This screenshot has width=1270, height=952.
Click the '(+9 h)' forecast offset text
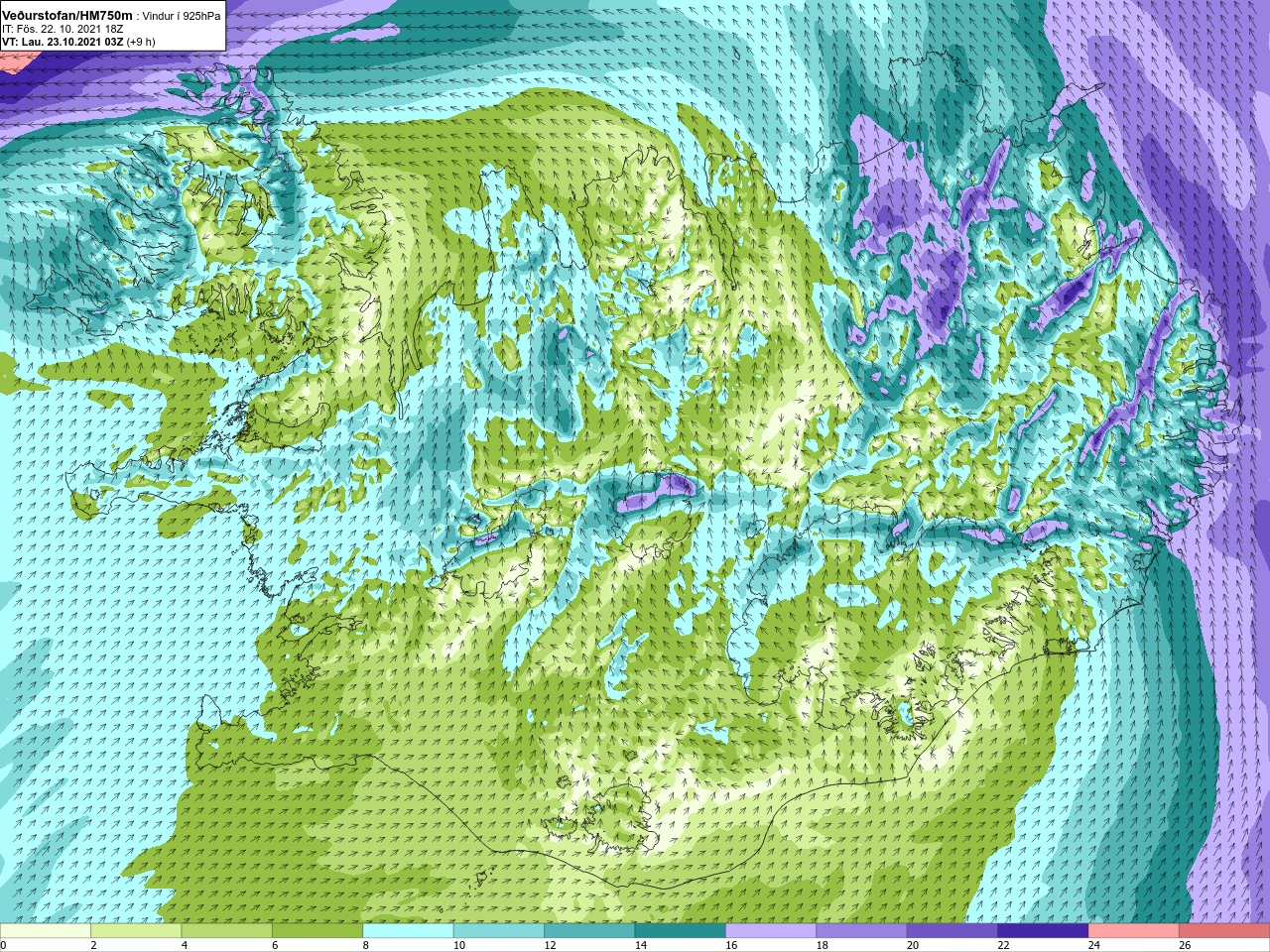pyautogui.click(x=141, y=43)
